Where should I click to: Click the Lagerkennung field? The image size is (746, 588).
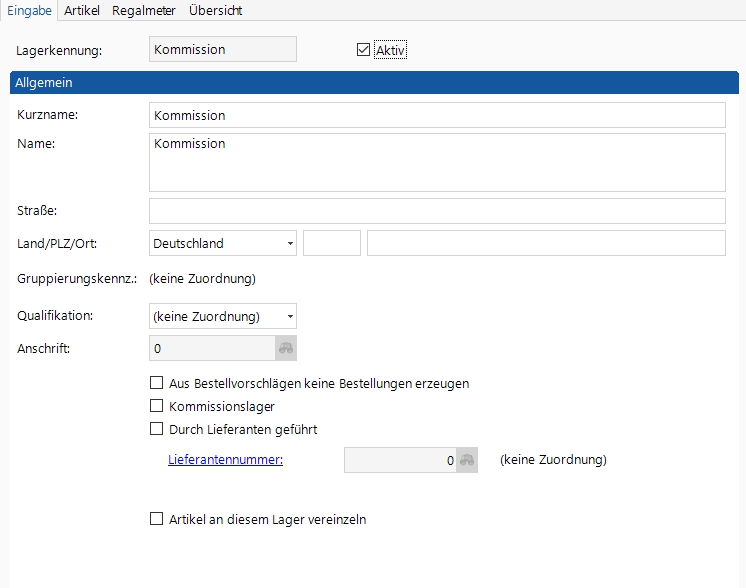pos(222,50)
